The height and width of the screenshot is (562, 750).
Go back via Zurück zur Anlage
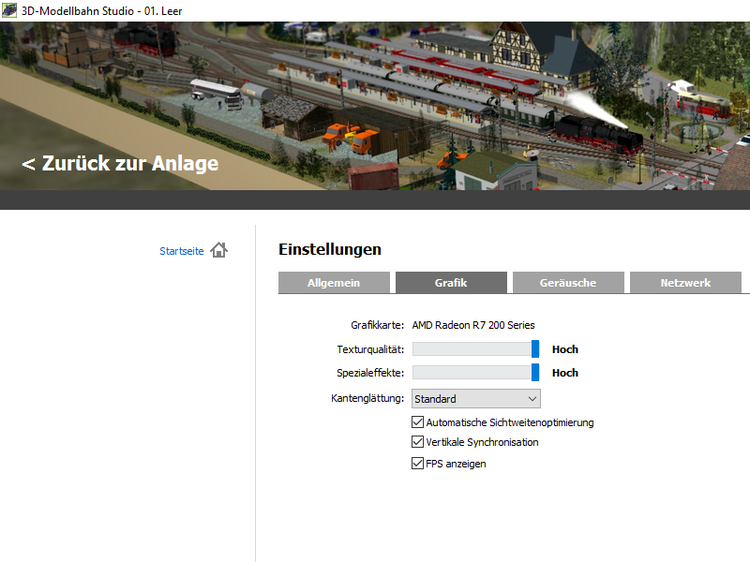coord(120,163)
